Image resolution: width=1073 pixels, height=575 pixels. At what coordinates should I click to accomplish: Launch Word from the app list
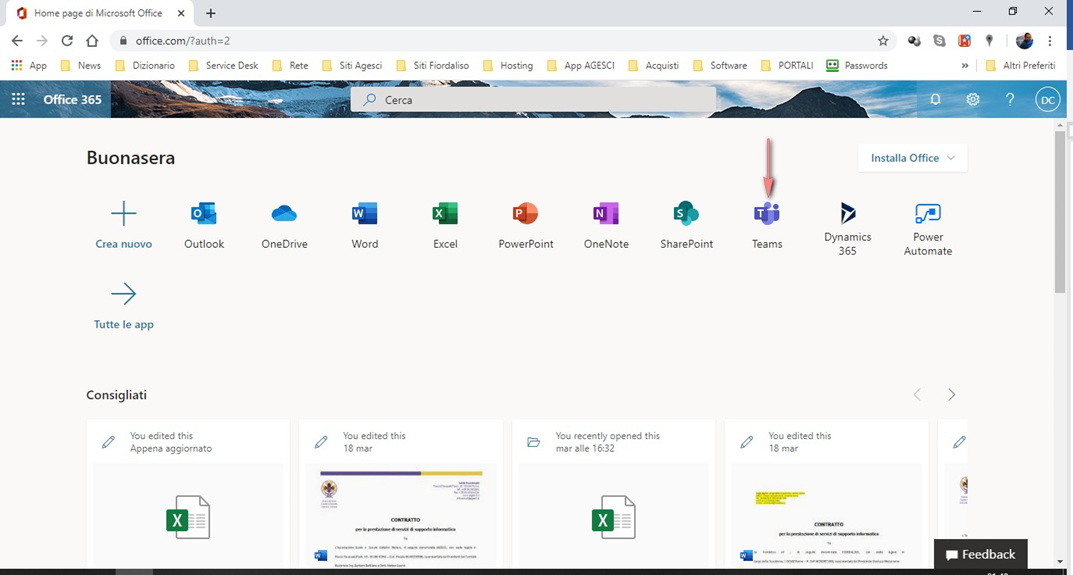(365, 226)
